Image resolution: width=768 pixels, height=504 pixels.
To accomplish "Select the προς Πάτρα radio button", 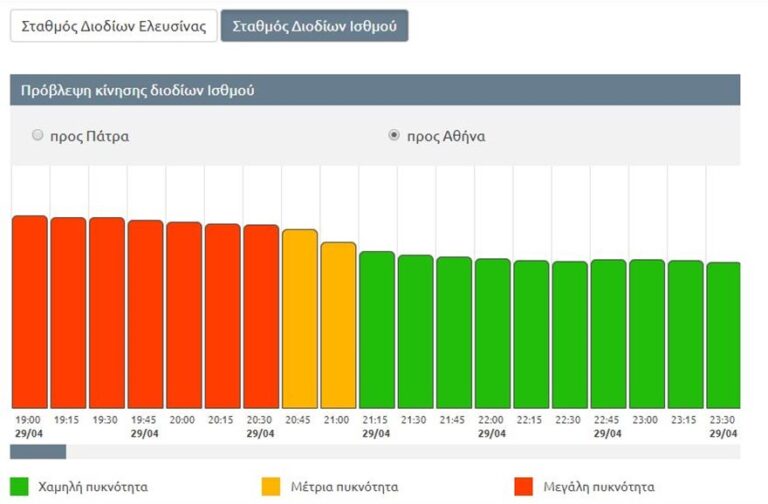I will pyautogui.click(x=38, y=135).
